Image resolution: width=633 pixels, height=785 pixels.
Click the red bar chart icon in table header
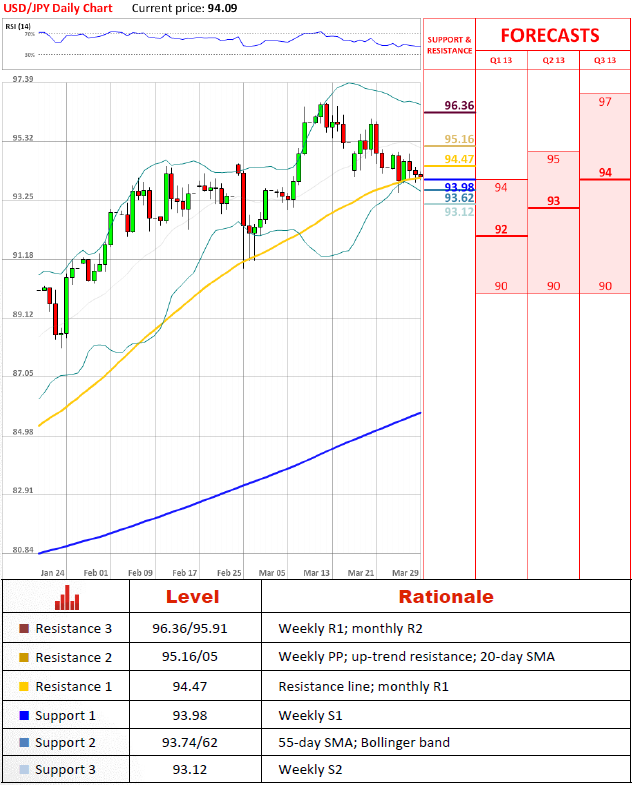[67, 597]
